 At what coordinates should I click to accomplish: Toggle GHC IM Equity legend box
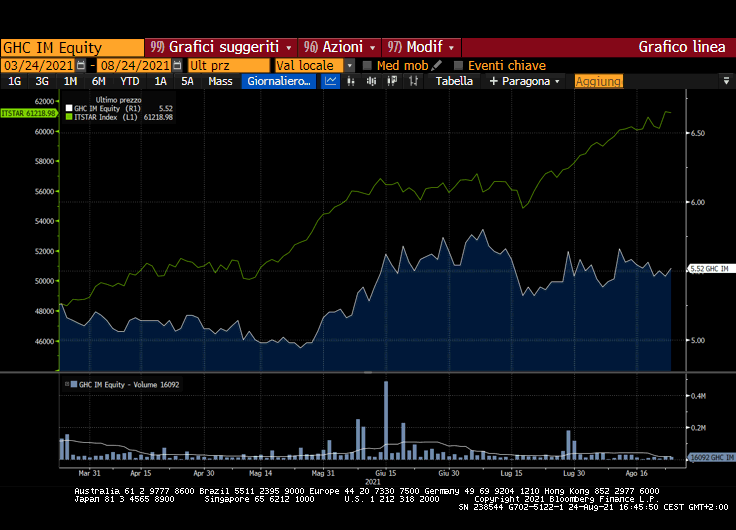[68, 108]
